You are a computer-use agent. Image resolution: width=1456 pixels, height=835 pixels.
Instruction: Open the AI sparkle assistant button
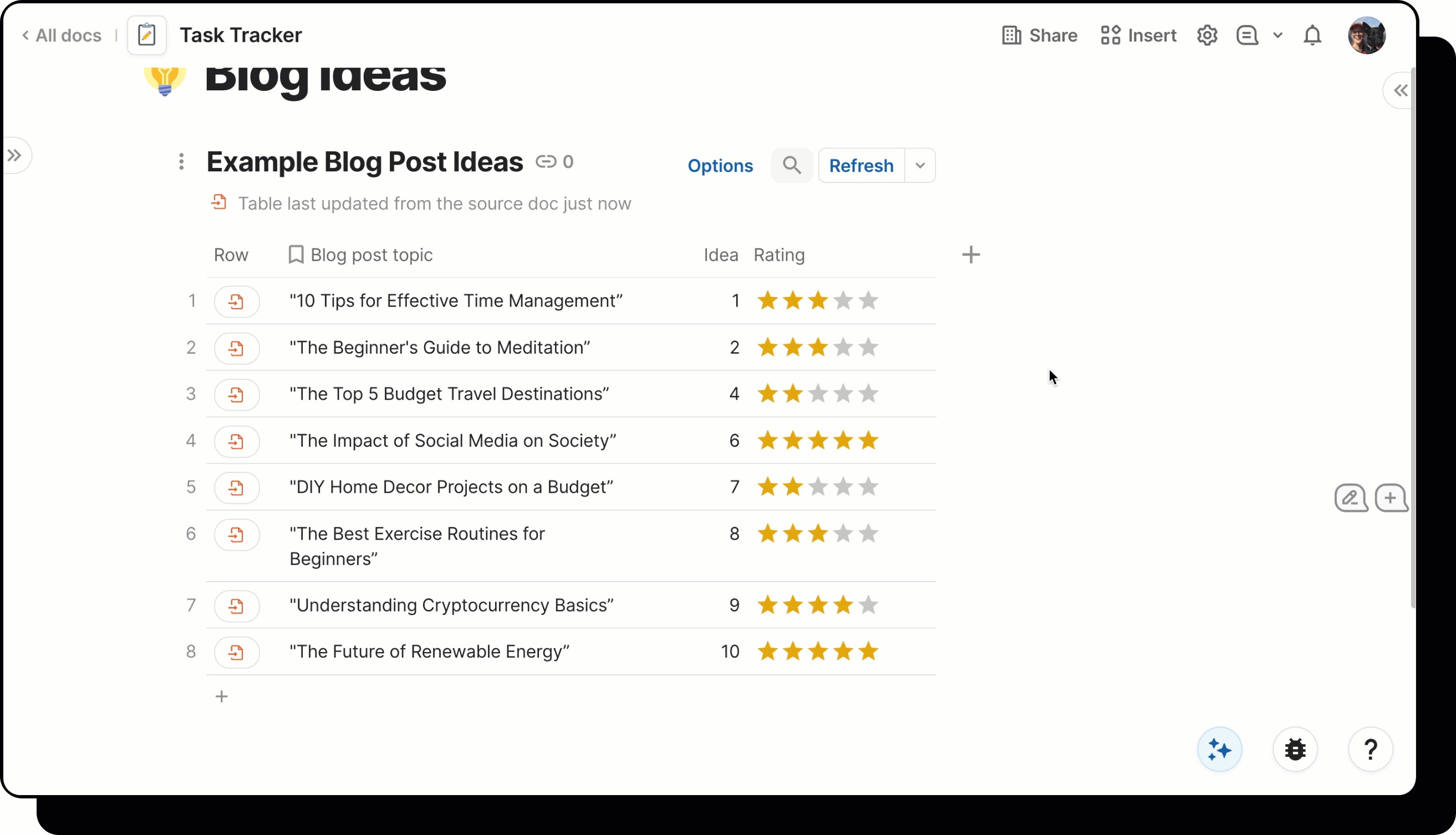click(x=1219, y=750)
